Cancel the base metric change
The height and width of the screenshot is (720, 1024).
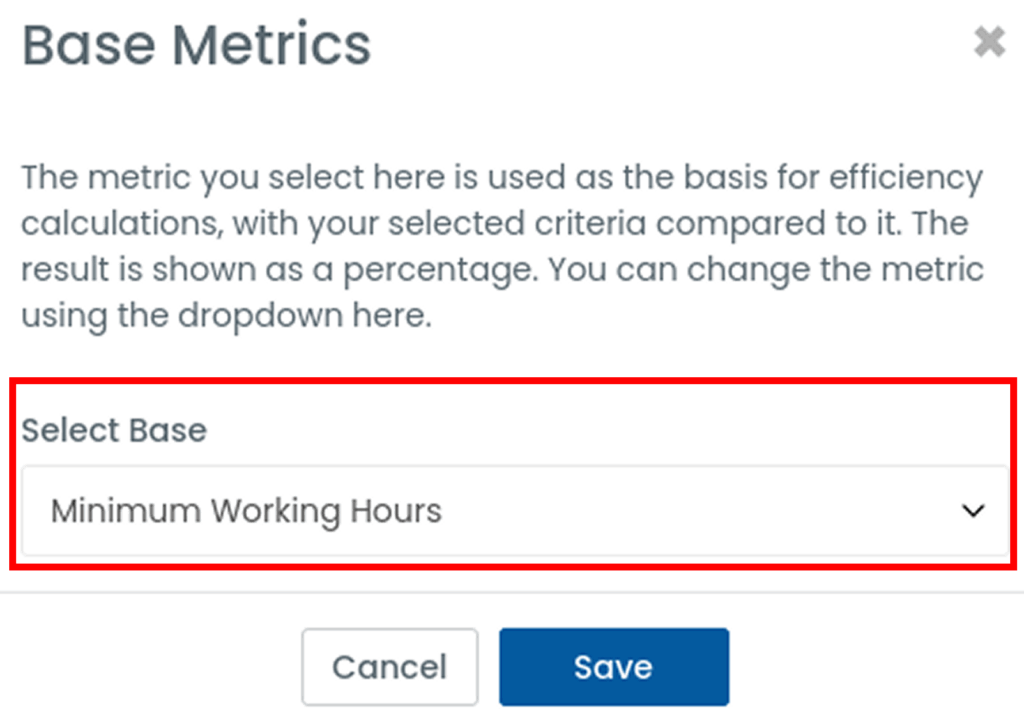[x=389, y=667]
